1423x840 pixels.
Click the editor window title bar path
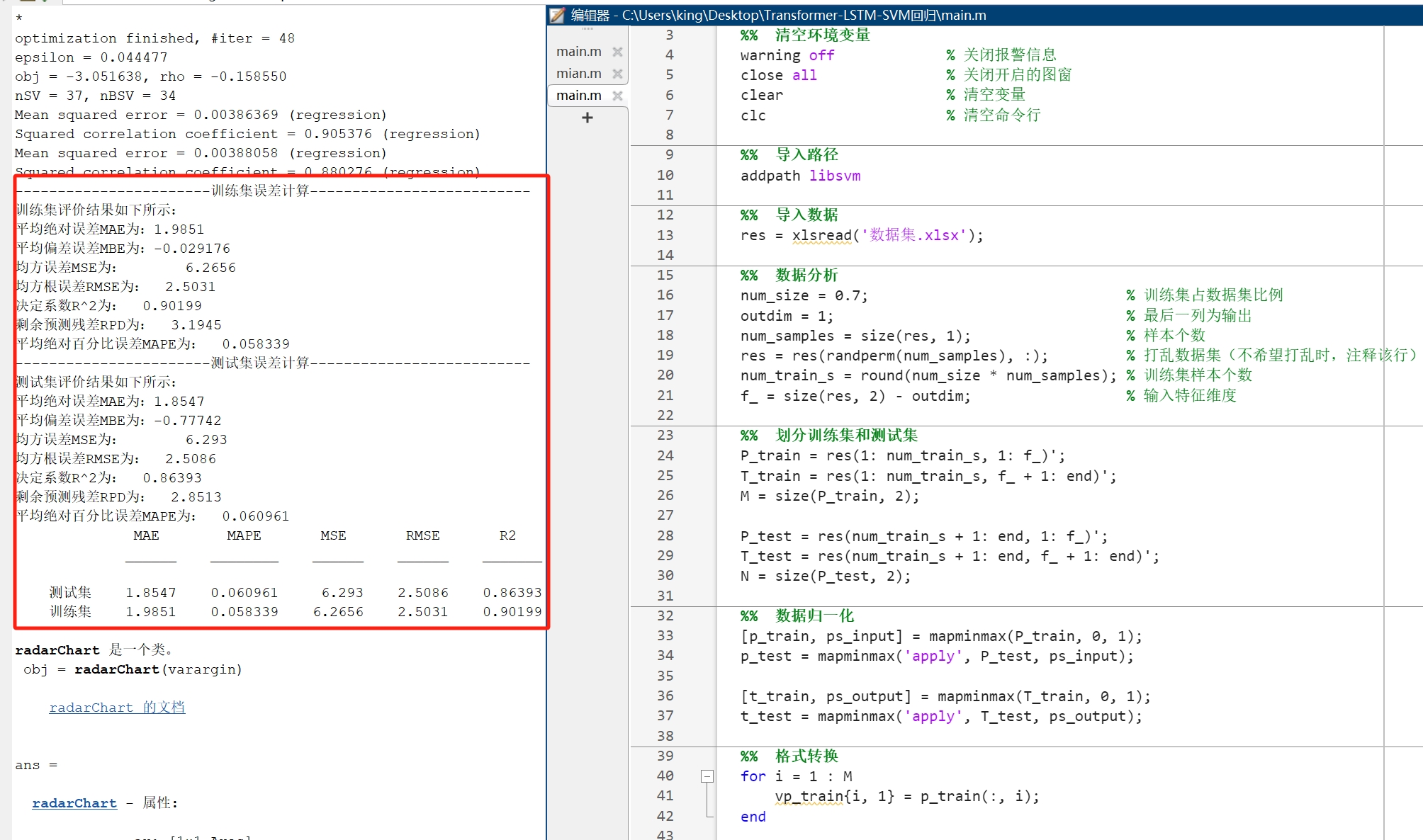804,15
